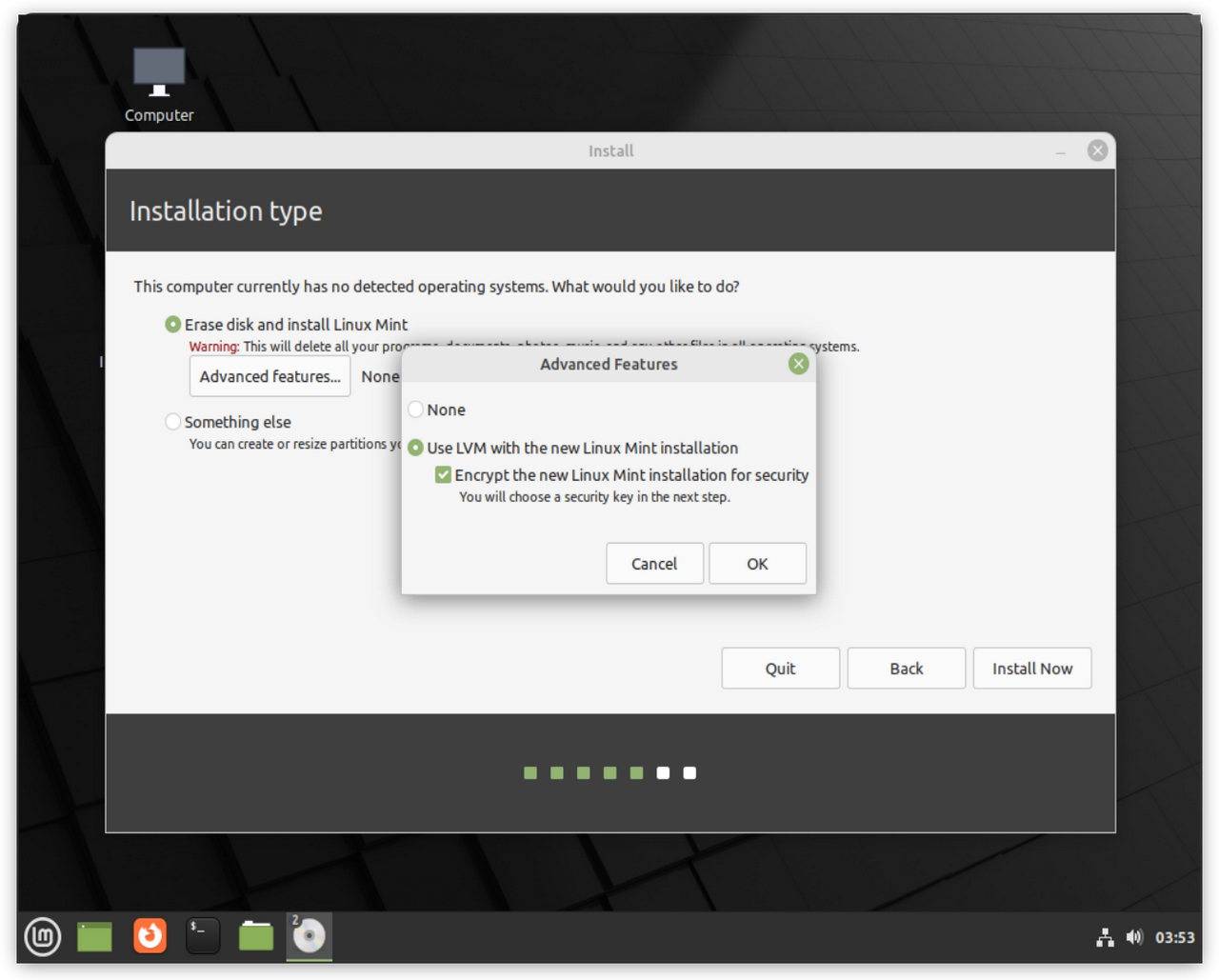Viewport: 1219px width, 980px height.
Task: Click the clock showing 03:53
Action: coord(1174,938)
